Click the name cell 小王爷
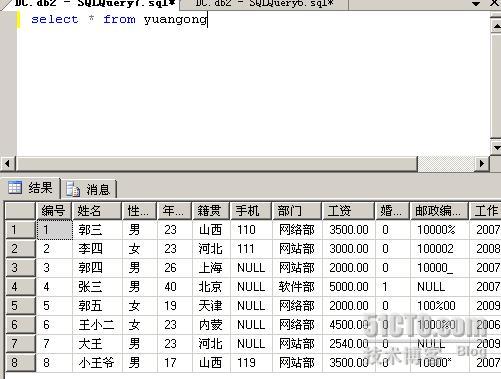The width and height of the screenshot is (501, 379). [x=97, y=363]
